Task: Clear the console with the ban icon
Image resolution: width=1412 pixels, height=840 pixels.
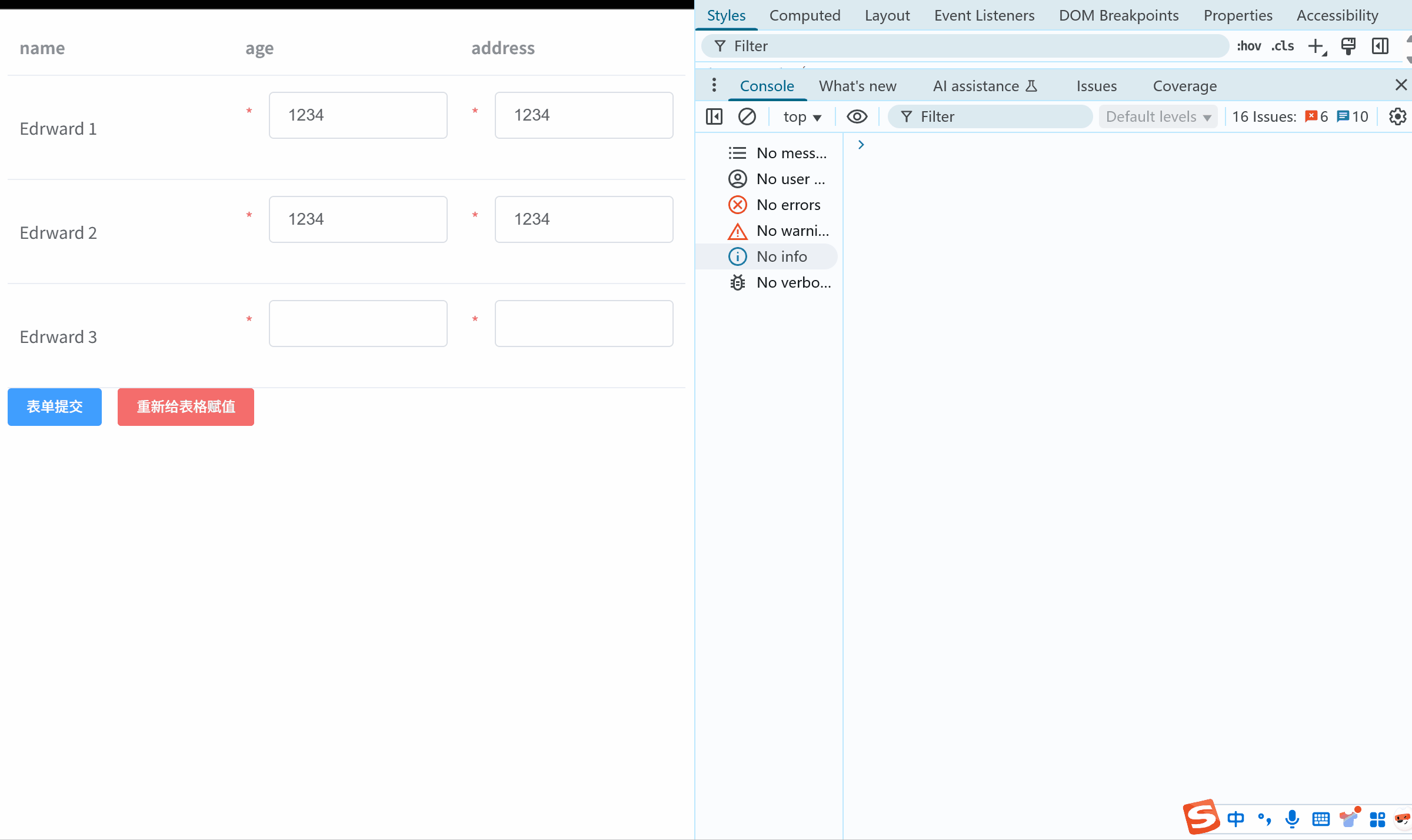Action: (747, 116)
